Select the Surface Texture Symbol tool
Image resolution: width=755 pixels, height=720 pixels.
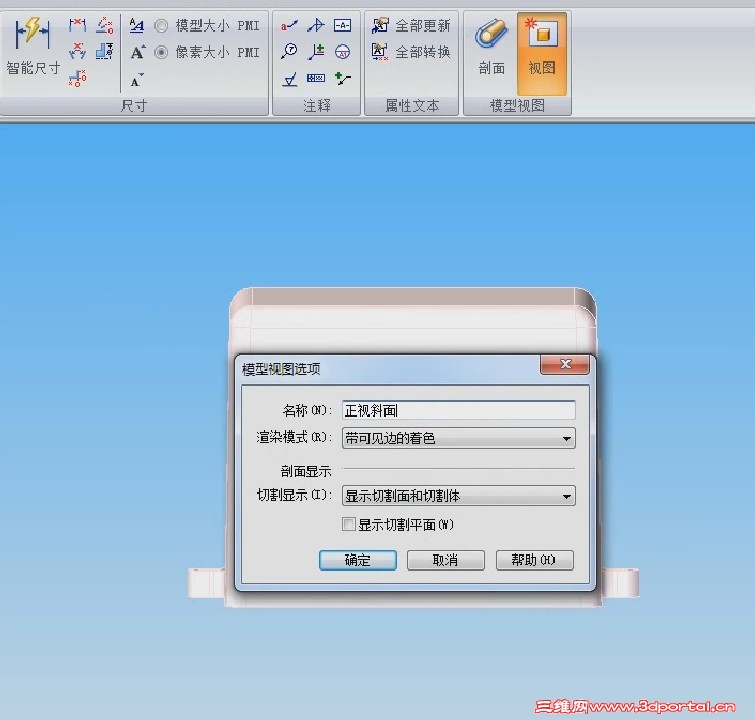point(289,79)
